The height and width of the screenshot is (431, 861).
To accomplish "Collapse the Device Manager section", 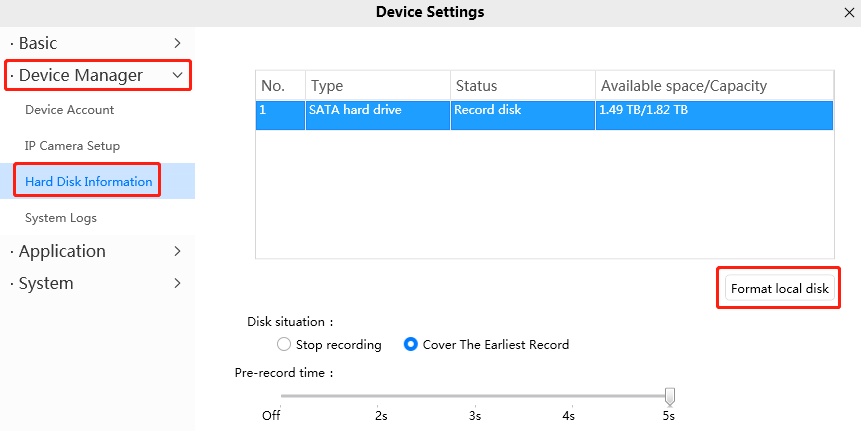I will (177, 75).
